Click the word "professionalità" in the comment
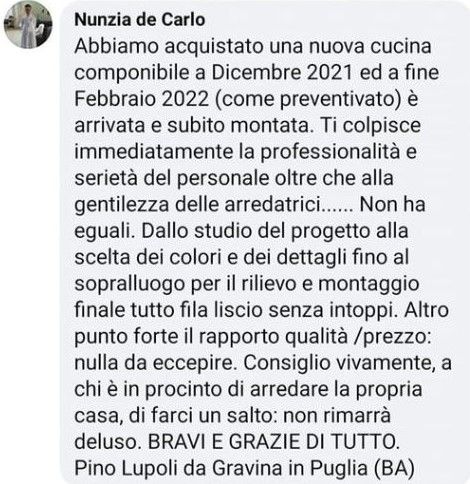Image resolution: width=470 pixels, height=484 pixels. click(x=330, y=152)
